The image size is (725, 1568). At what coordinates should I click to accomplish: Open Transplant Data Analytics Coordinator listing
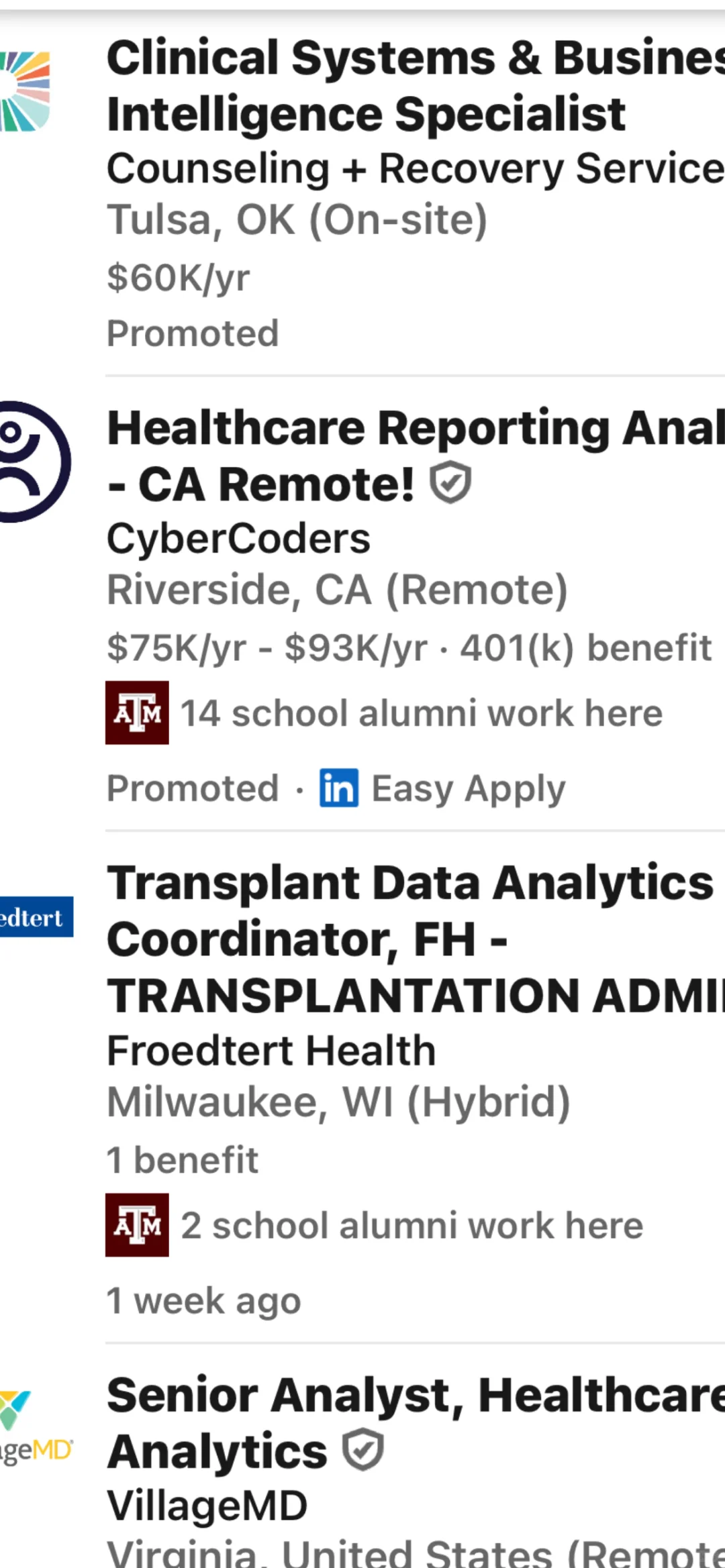coord(416,939)
